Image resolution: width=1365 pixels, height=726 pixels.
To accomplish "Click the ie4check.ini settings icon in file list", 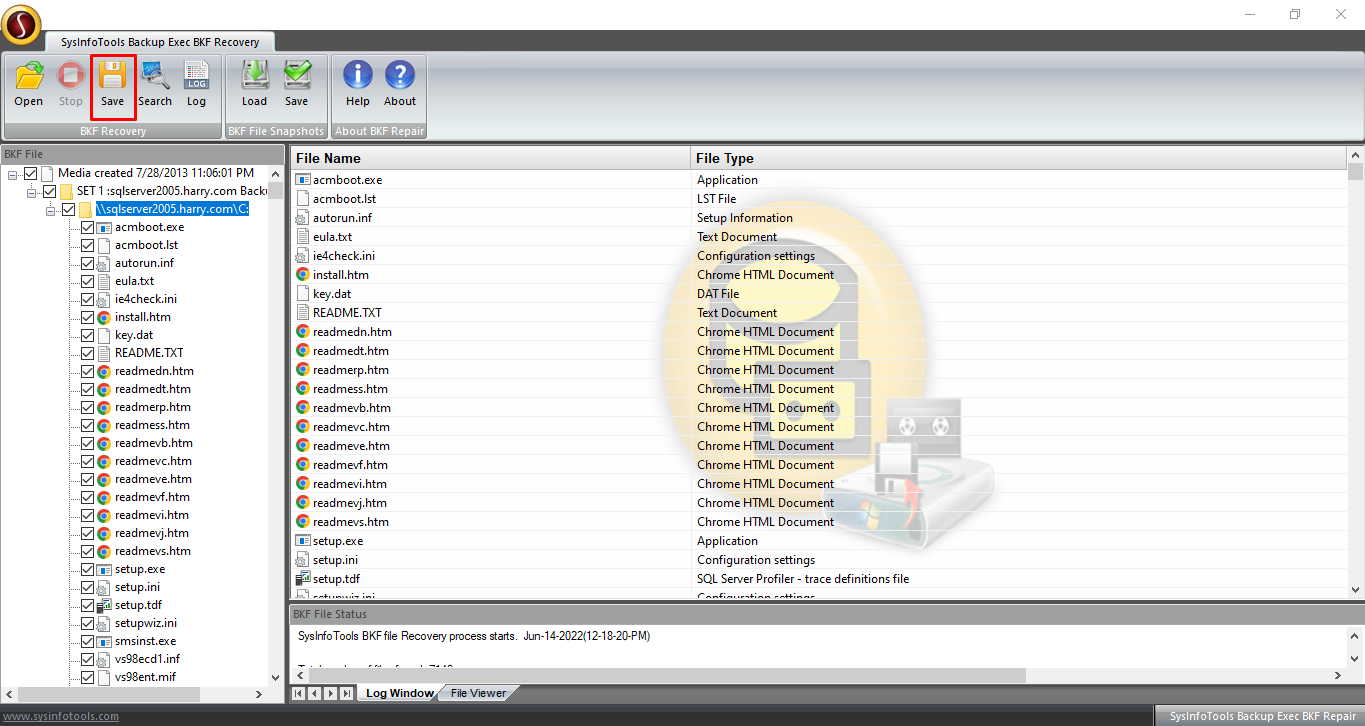I will click(303, 256).
